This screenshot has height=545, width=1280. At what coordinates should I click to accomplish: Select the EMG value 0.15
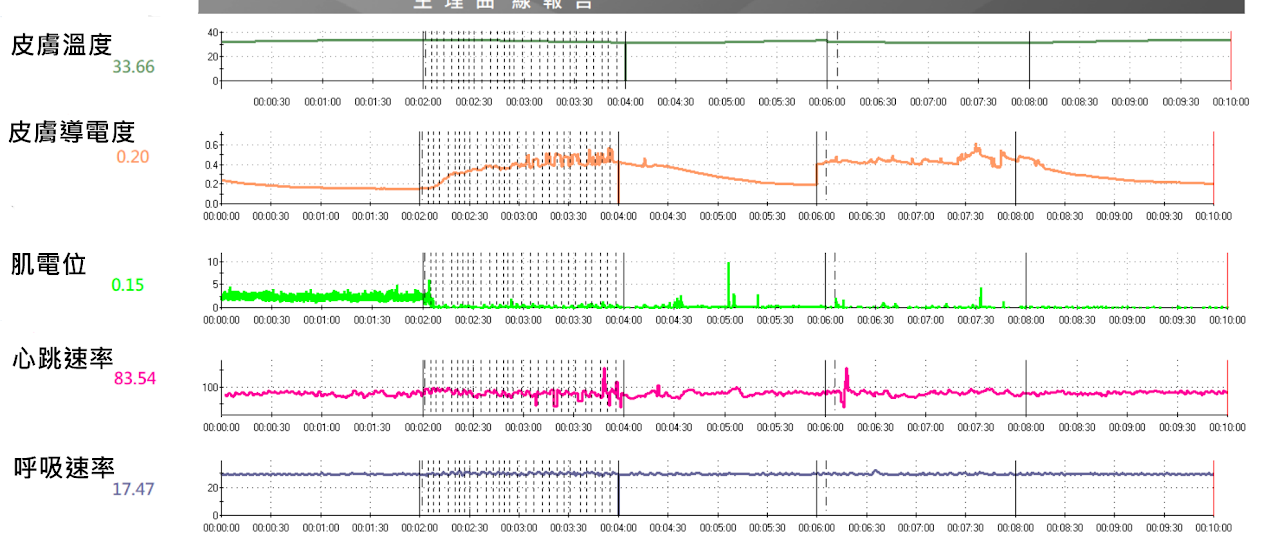127,285
